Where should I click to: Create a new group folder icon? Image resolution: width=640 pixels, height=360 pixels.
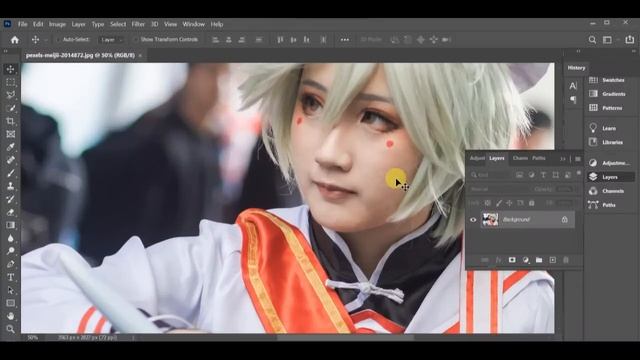pyautogui.click(x=539, y=260)
